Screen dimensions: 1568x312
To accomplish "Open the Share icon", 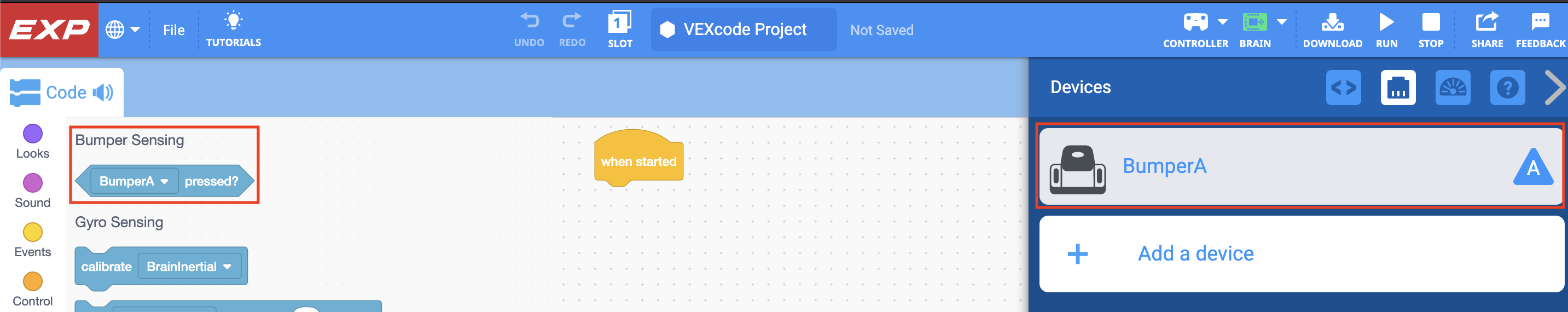I will 1486,23.
